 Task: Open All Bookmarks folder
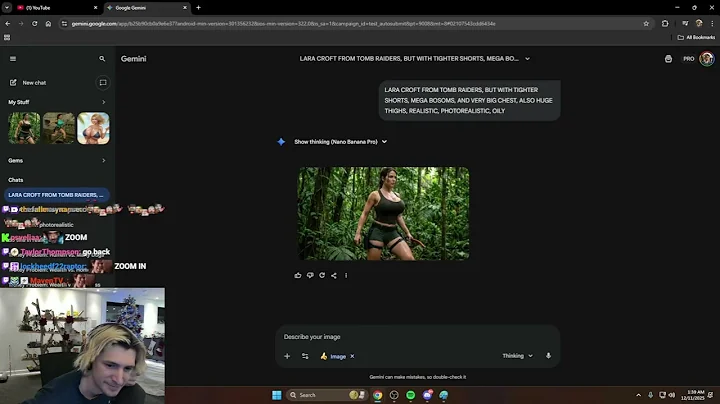[696, 38]
